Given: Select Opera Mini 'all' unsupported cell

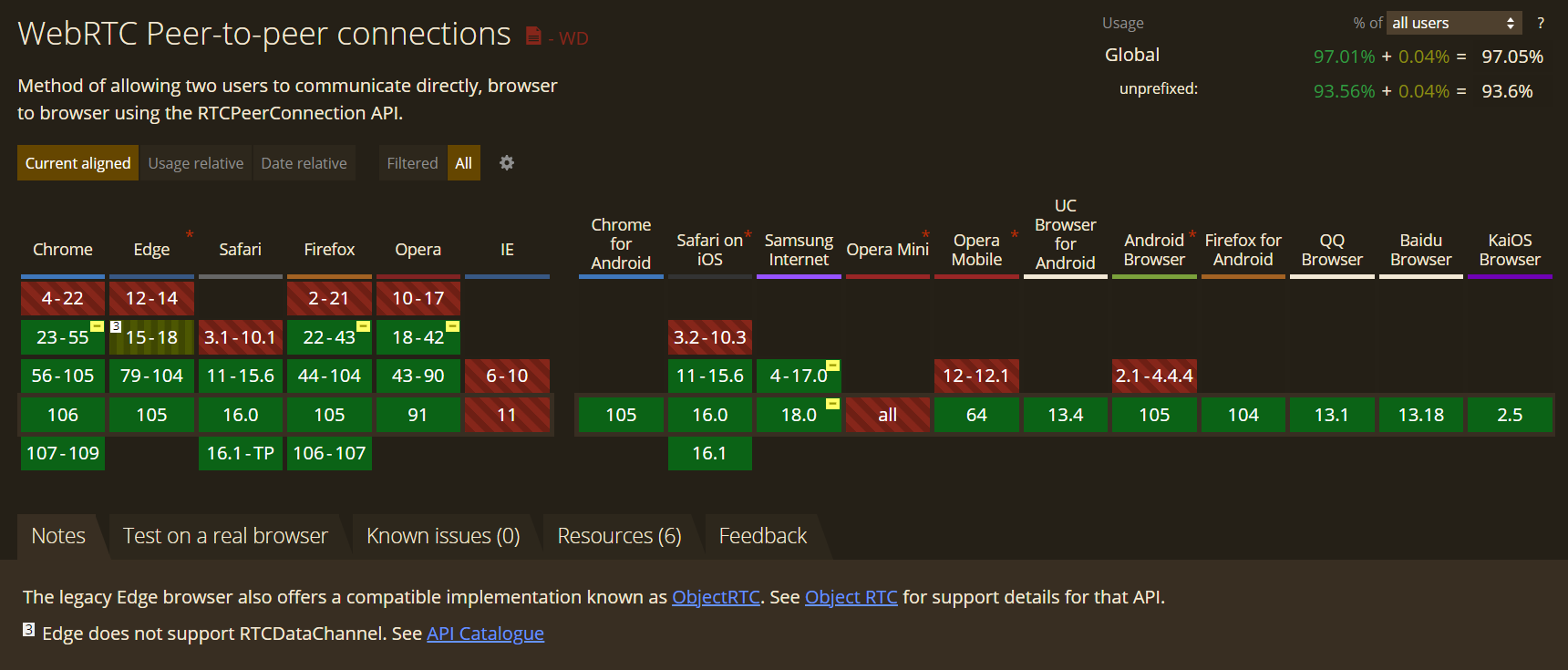Looking at the screenshot, I should click(887, 415).
